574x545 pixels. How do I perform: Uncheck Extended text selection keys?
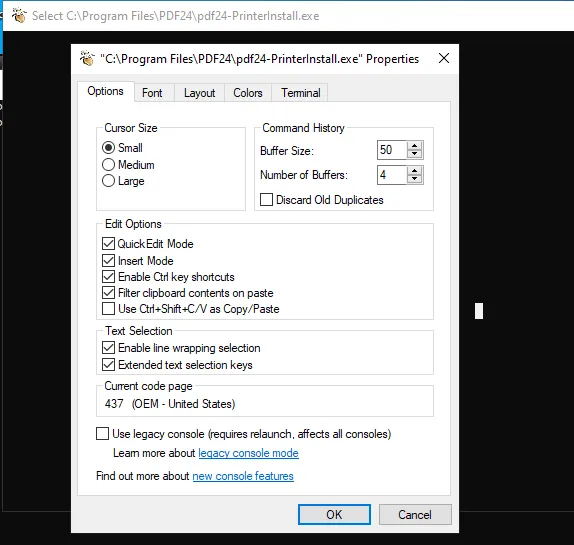coord(108,365)
